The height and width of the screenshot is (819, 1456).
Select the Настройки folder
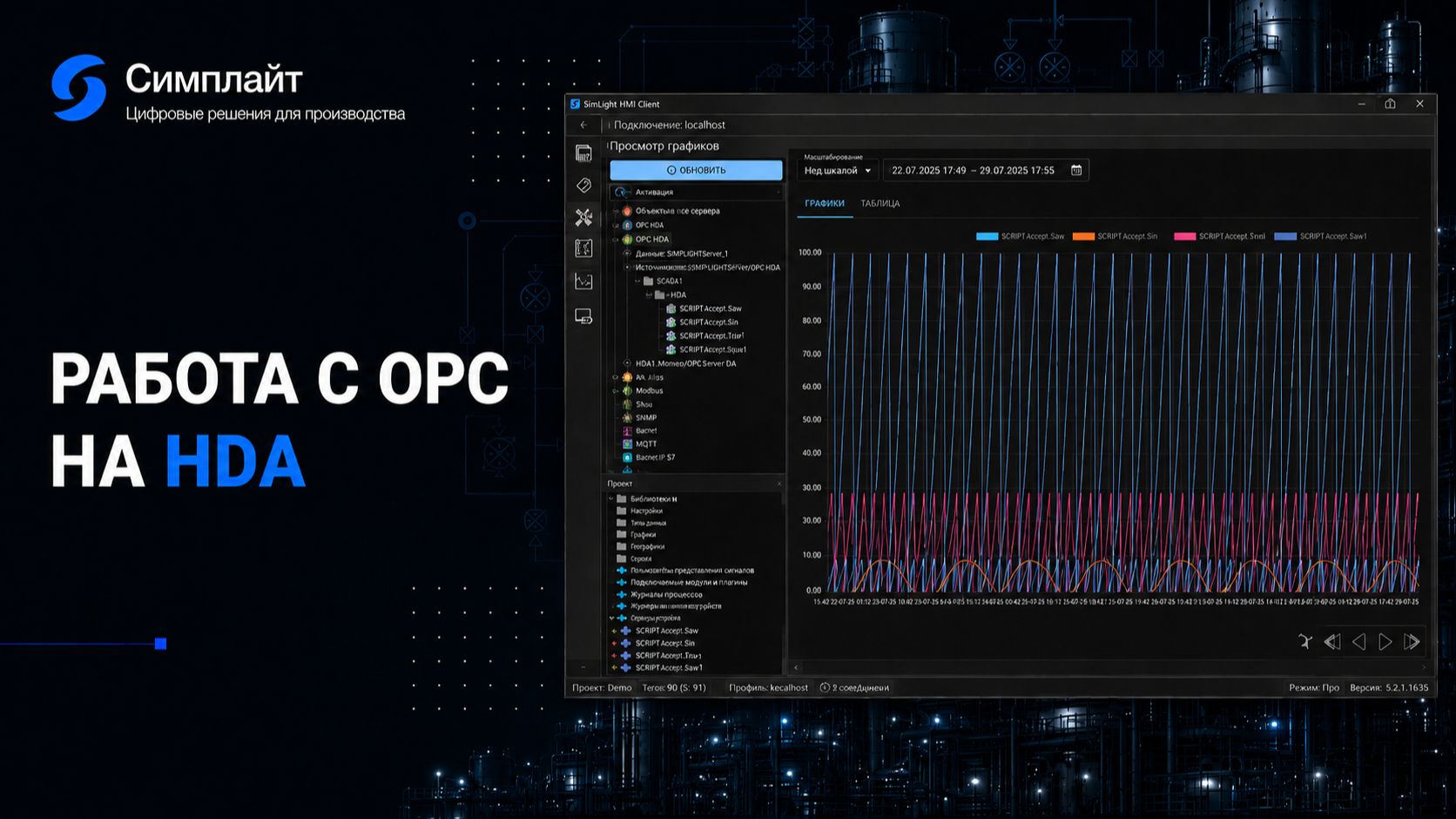(x=646, y=511)
